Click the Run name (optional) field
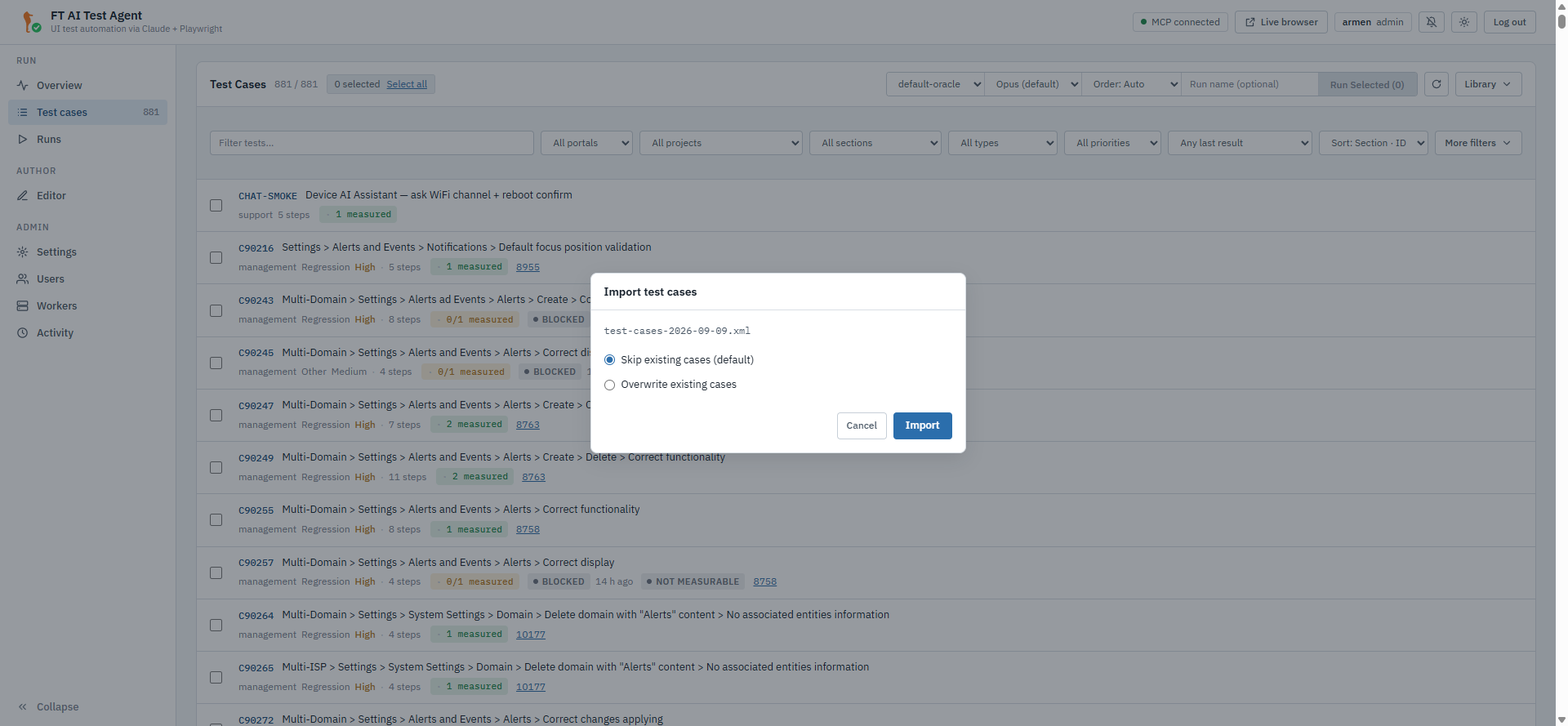Screen dimensions: 1568x726 [x=1249, y=84]
